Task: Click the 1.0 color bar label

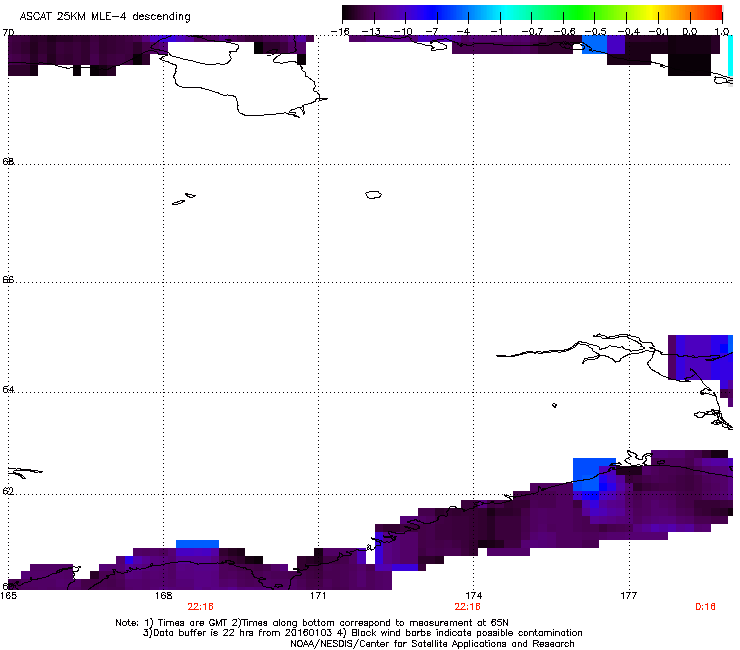Action: [722, 32]
